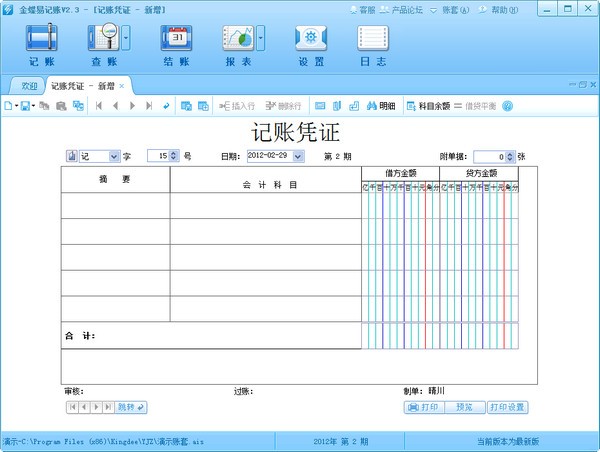Expand the voucher word 记 dropdown

coord(113,157)
